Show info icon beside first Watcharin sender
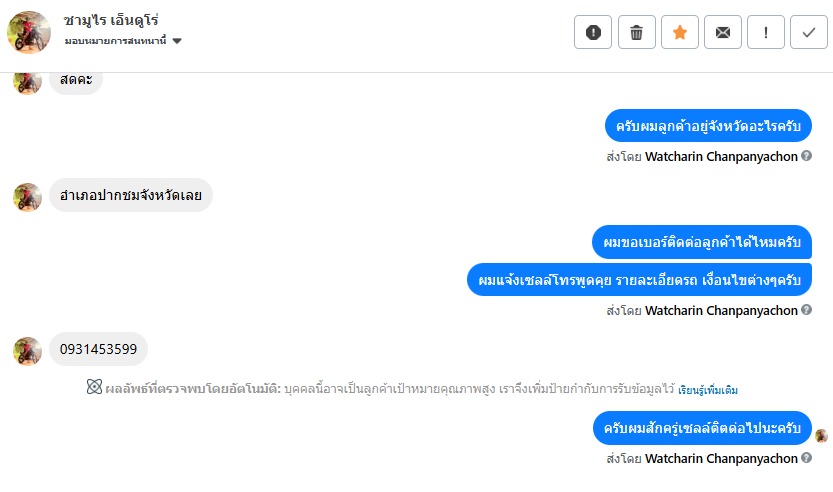 coord(806,156)
